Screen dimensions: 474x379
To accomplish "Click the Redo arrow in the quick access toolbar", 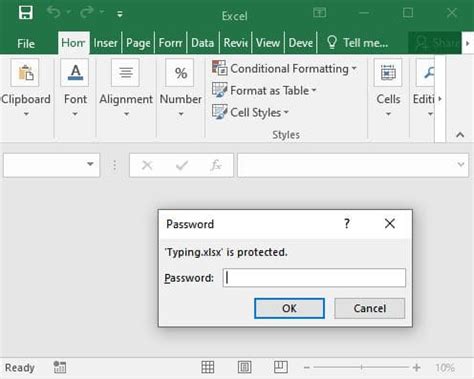I will 86,12.
